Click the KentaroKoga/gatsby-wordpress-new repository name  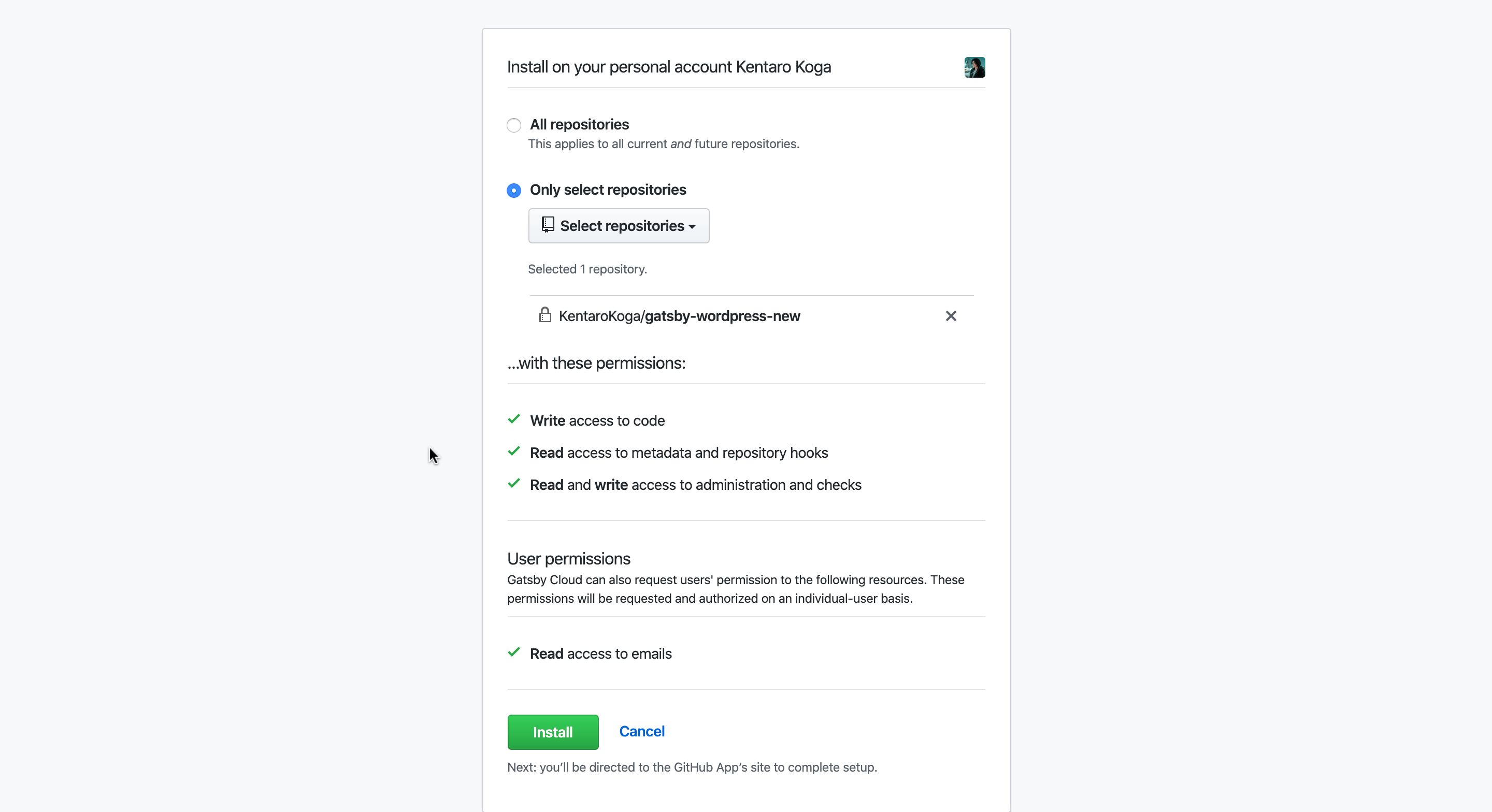click(679, 316)
